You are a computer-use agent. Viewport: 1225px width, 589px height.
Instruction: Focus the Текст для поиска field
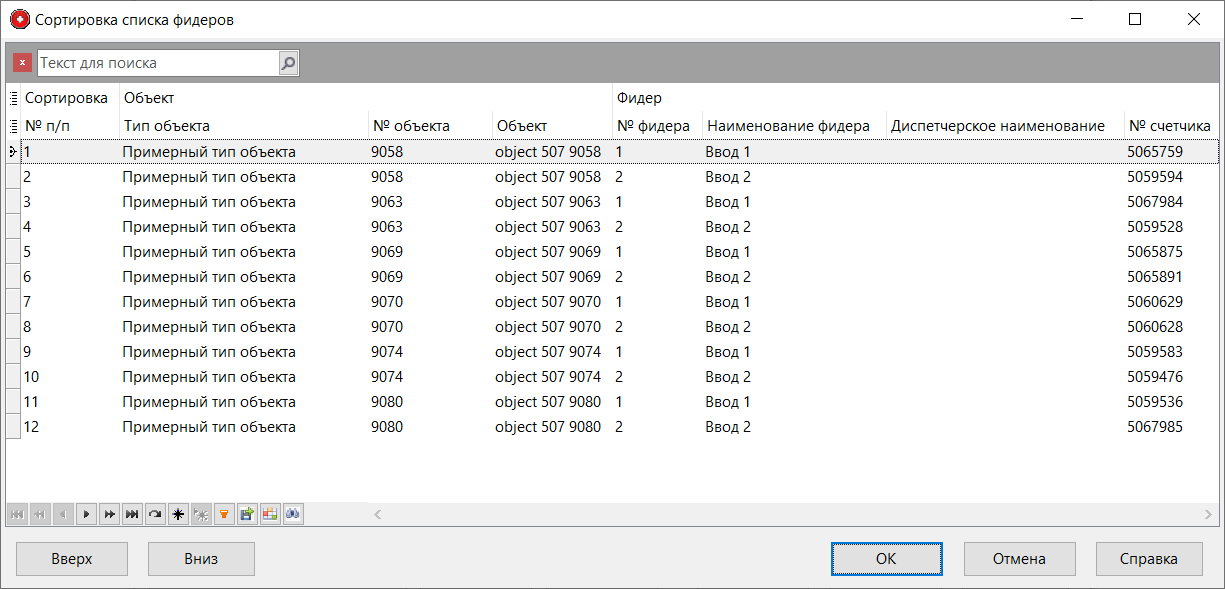157,63
